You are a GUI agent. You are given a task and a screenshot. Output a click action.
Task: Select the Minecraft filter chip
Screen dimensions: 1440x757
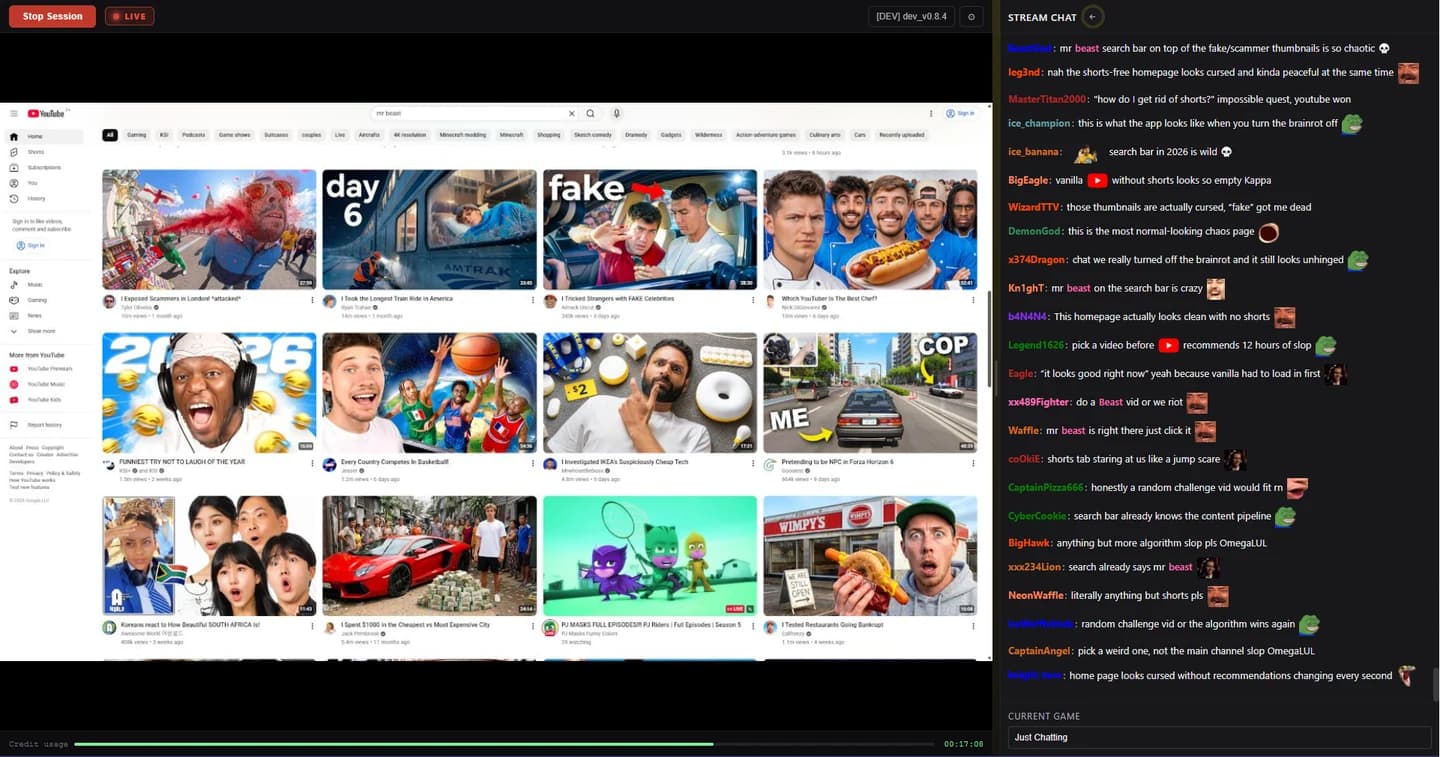[511, 135]
